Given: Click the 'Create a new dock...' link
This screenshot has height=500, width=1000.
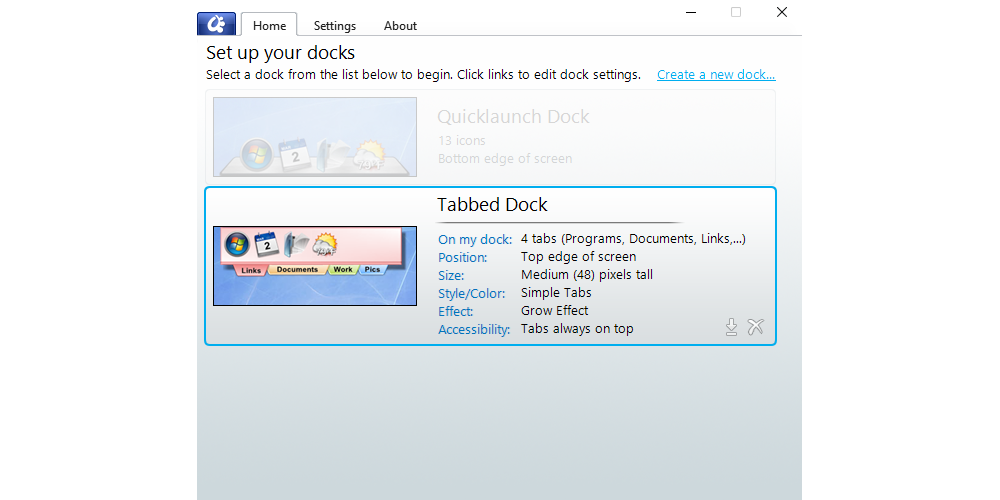Looking at the screenshot, I should pyautogui.click(x=716, y=75).
